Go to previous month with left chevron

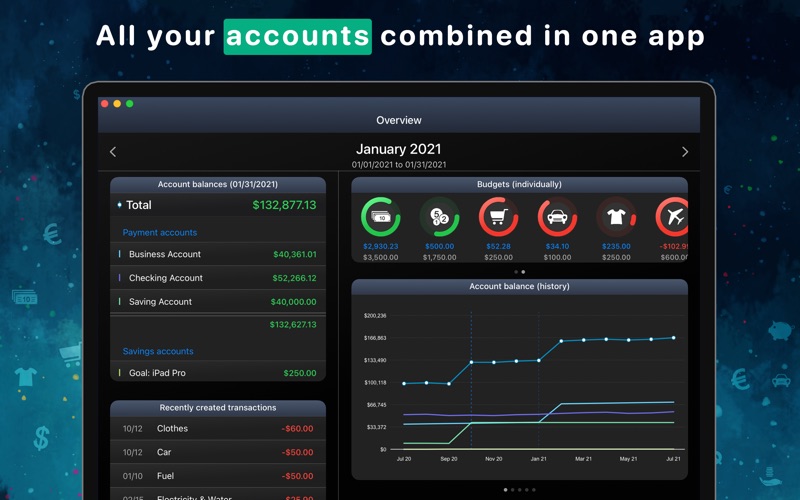[113, 152]
